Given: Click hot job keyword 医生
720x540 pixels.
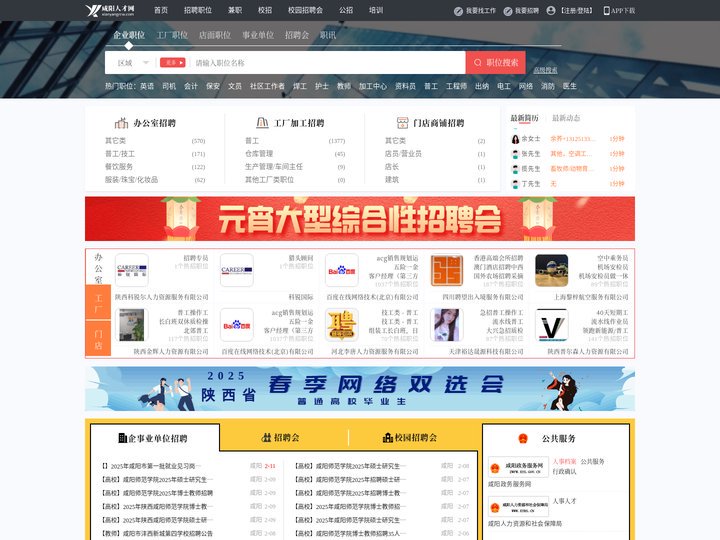Looking at the screenshot, I should point(569,86).
